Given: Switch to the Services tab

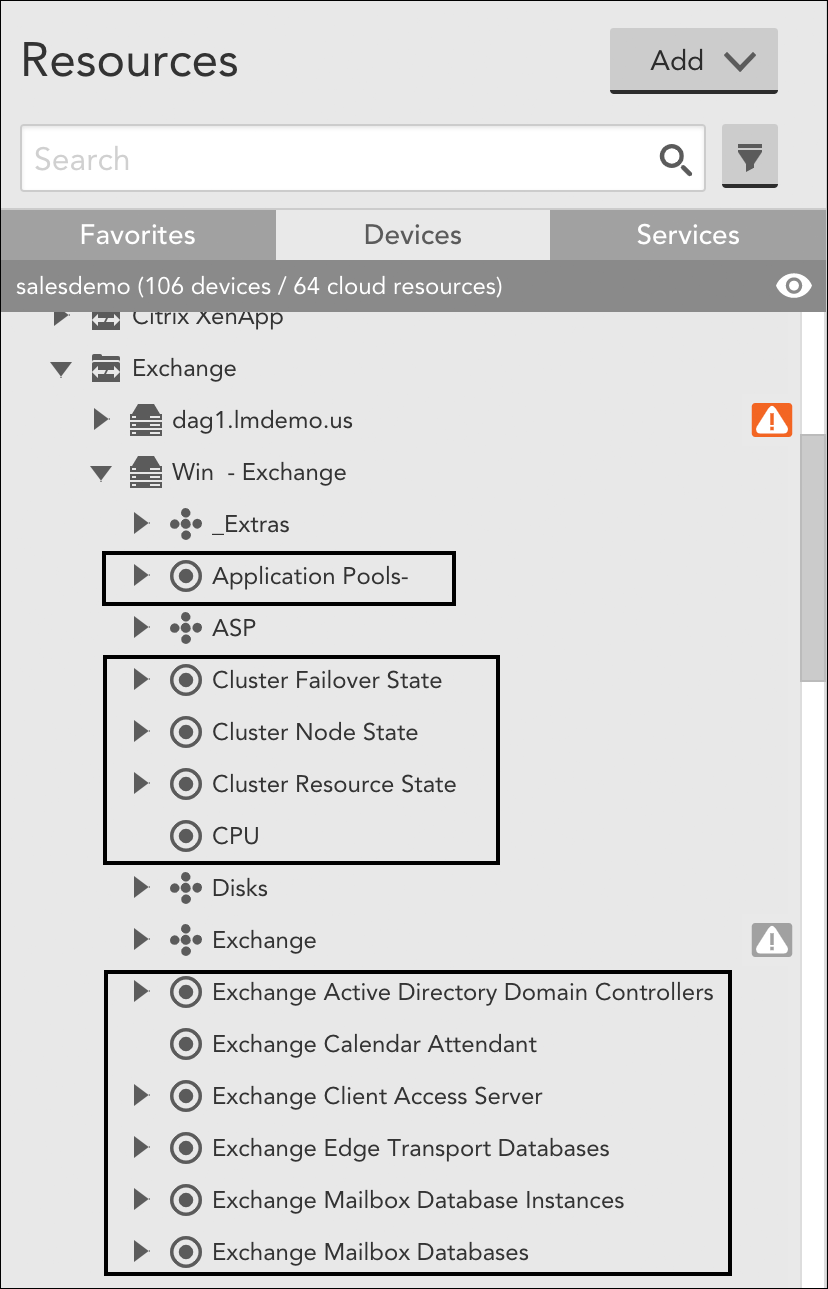Looking at the screenshot, I should 688,235.
